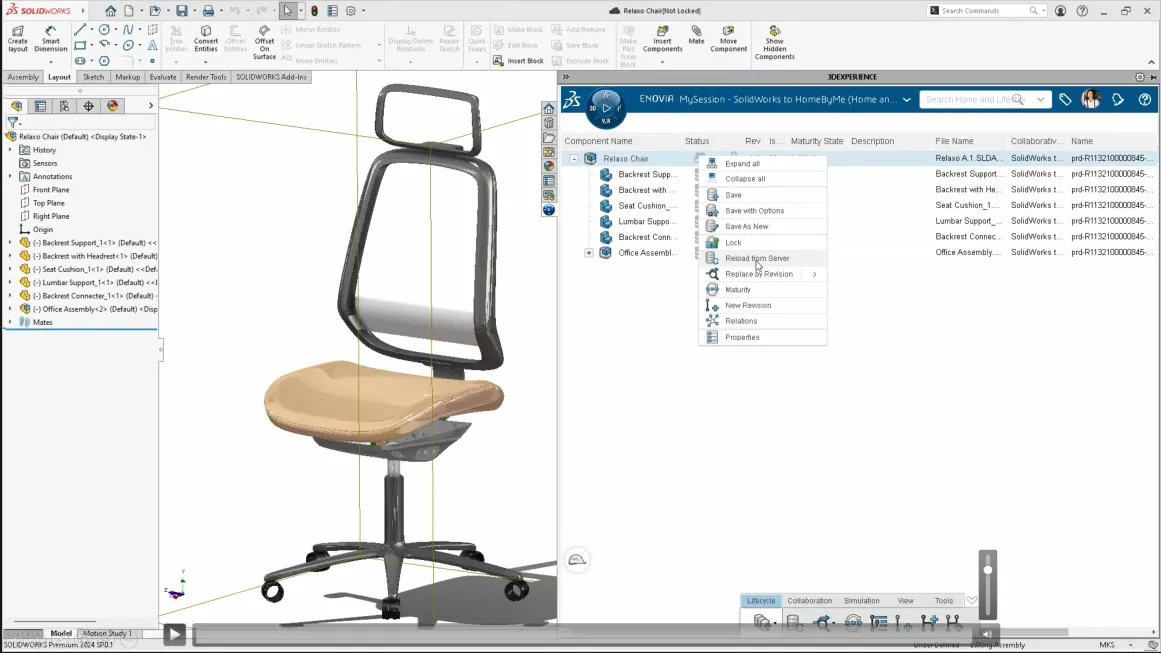Mute the video using speaker icon

[x=986, y=633]
